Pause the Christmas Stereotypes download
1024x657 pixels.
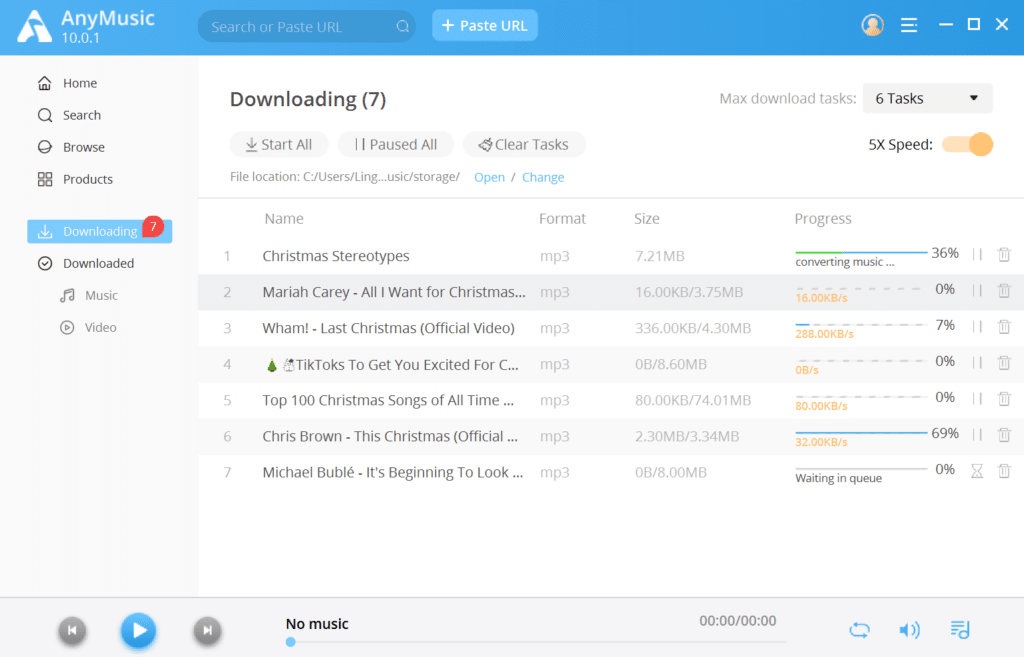(x=977, y=254)
